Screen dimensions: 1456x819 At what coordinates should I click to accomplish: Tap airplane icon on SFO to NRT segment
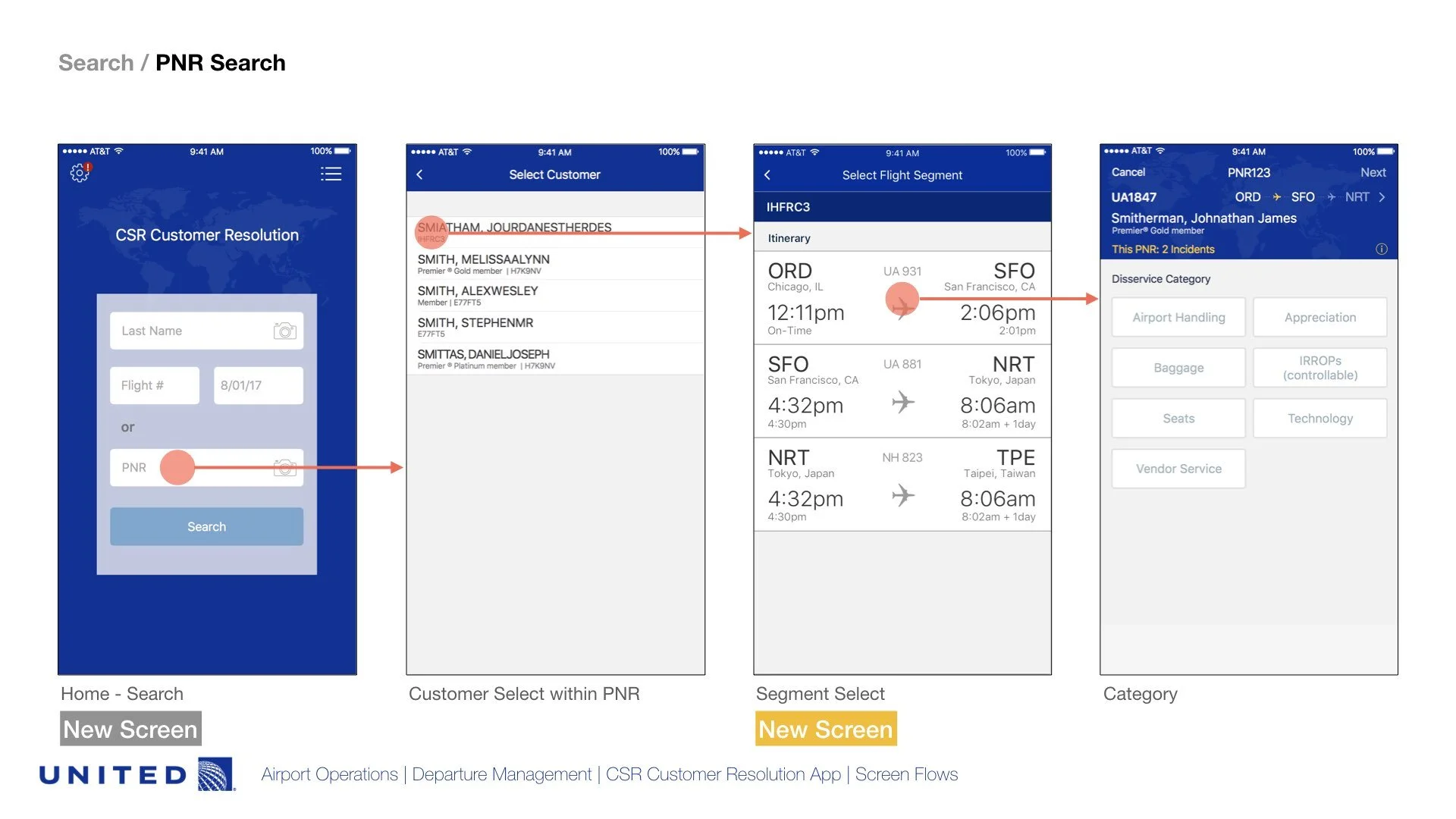902,402
